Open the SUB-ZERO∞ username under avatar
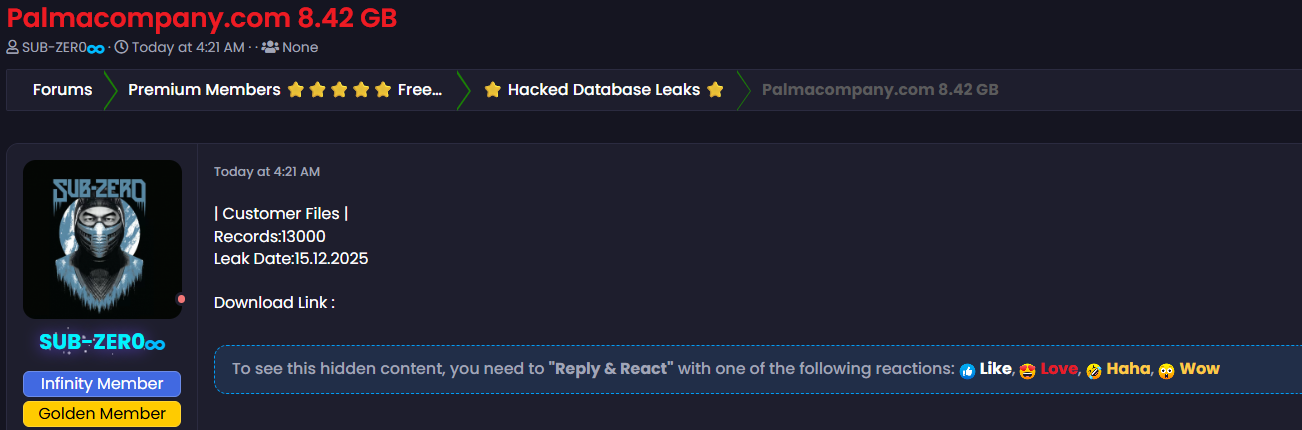Image resolution: width=1302 pixels, height=430 pixels. [x=102, y=342]
